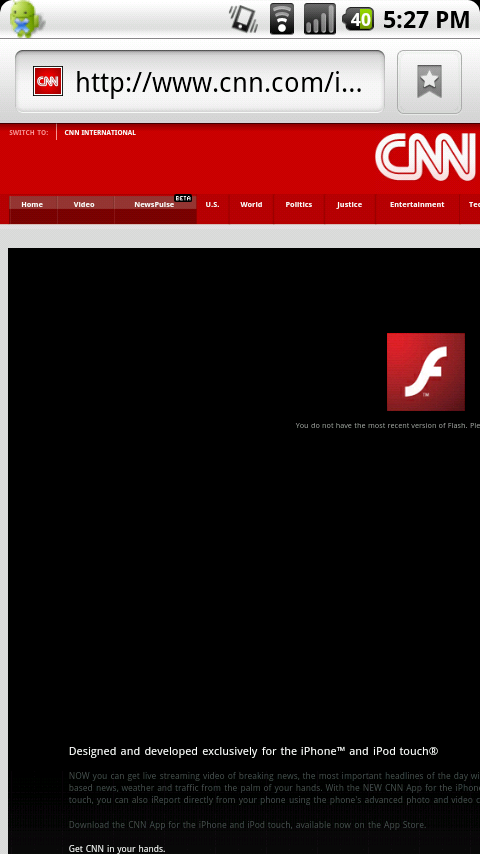Tap the bookmark star icon
480x854 pixels.
tap(429, 82)
